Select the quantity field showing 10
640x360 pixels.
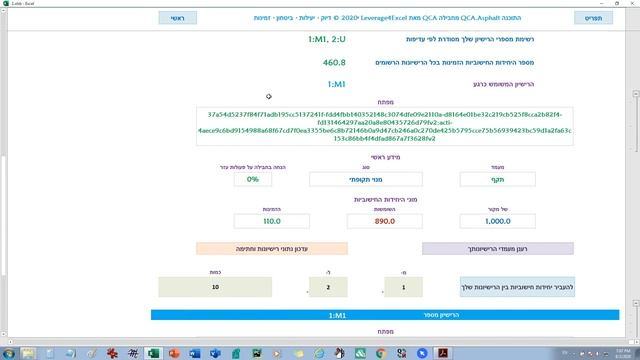click(x=215, y=287)
